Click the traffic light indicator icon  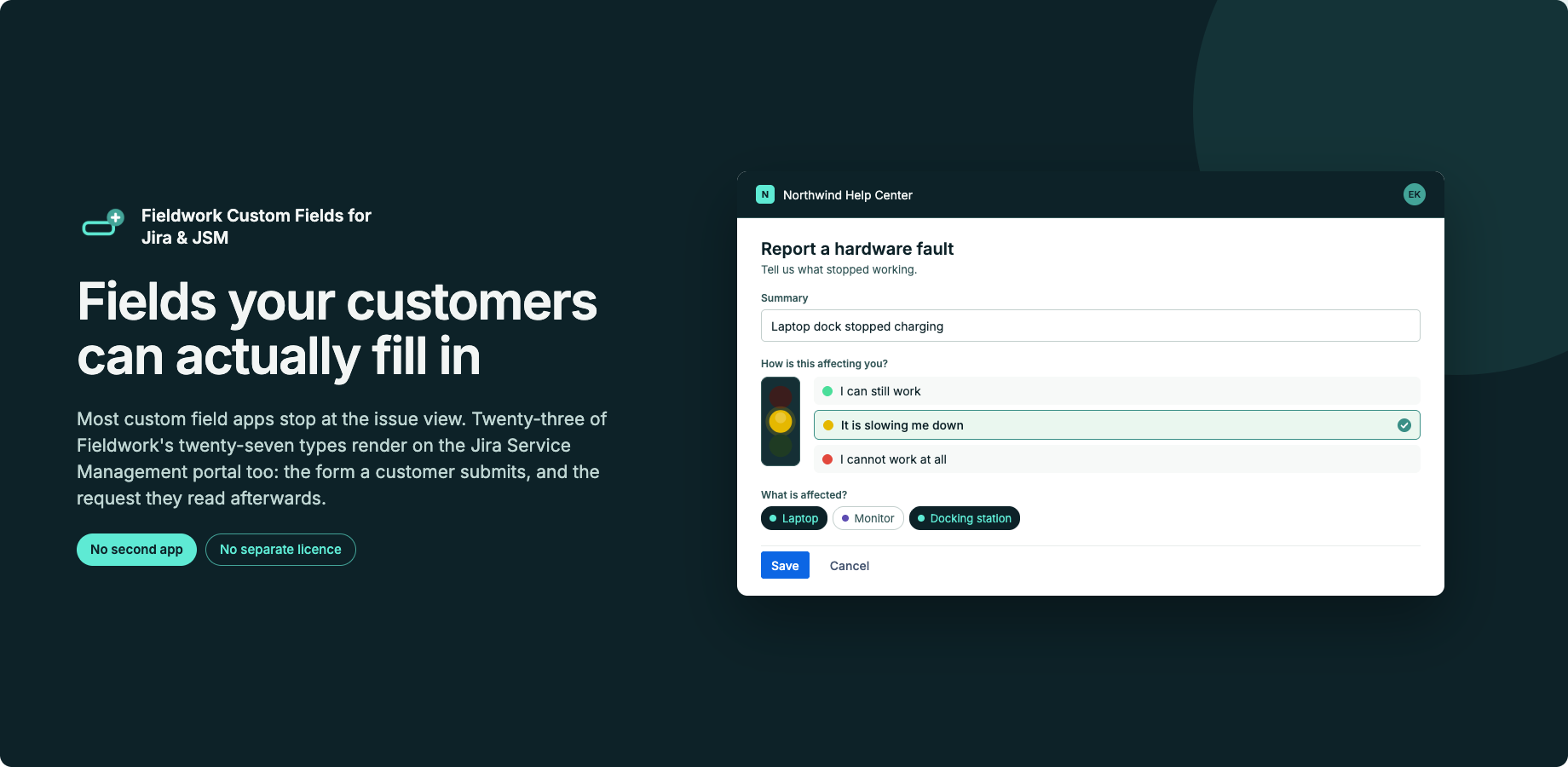click(781, 422)
